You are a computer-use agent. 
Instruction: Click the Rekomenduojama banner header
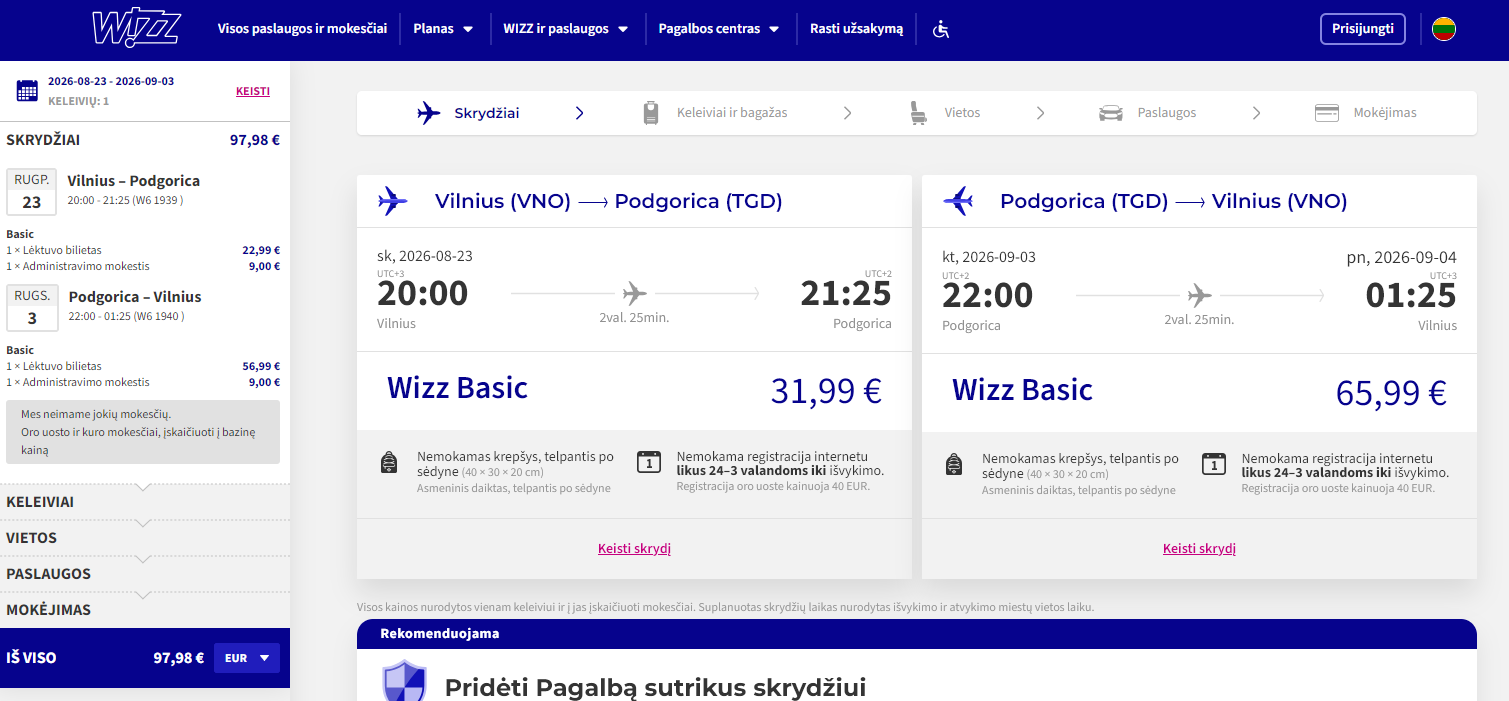pyautogui.click(x=917, y=633)
